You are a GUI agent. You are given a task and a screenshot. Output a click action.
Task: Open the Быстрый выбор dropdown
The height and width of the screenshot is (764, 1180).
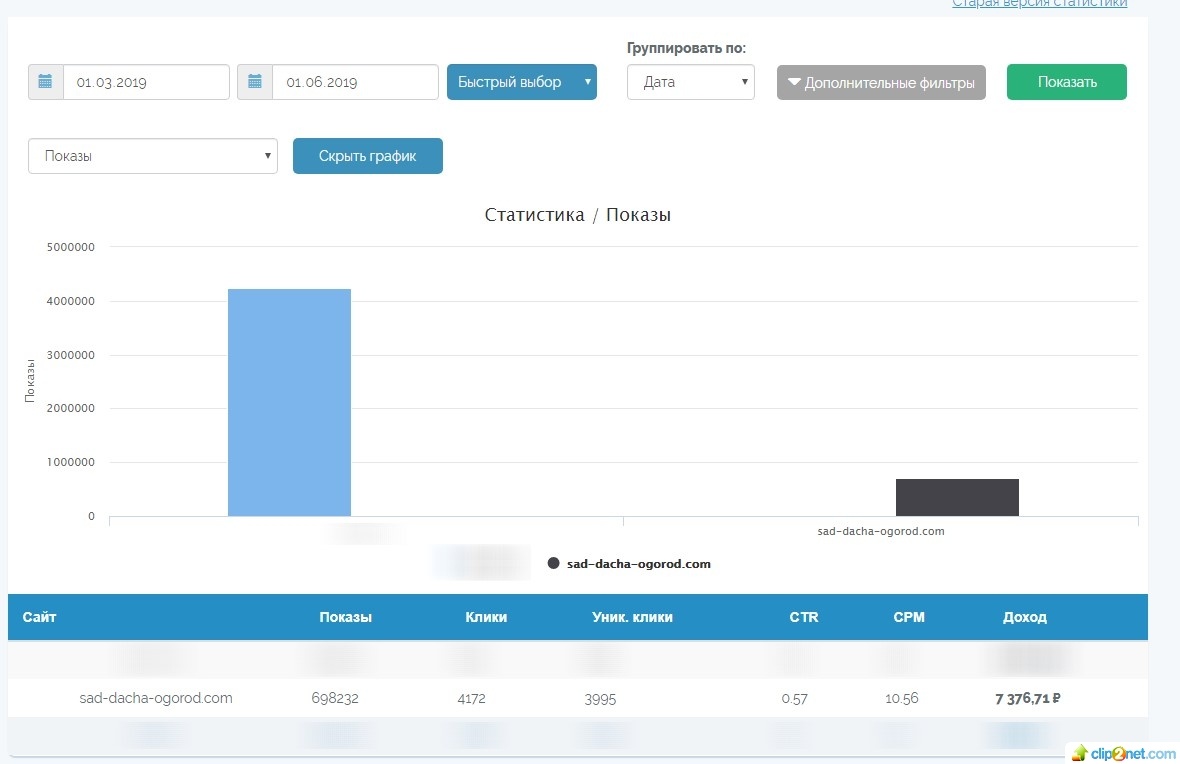pos(522,82)
